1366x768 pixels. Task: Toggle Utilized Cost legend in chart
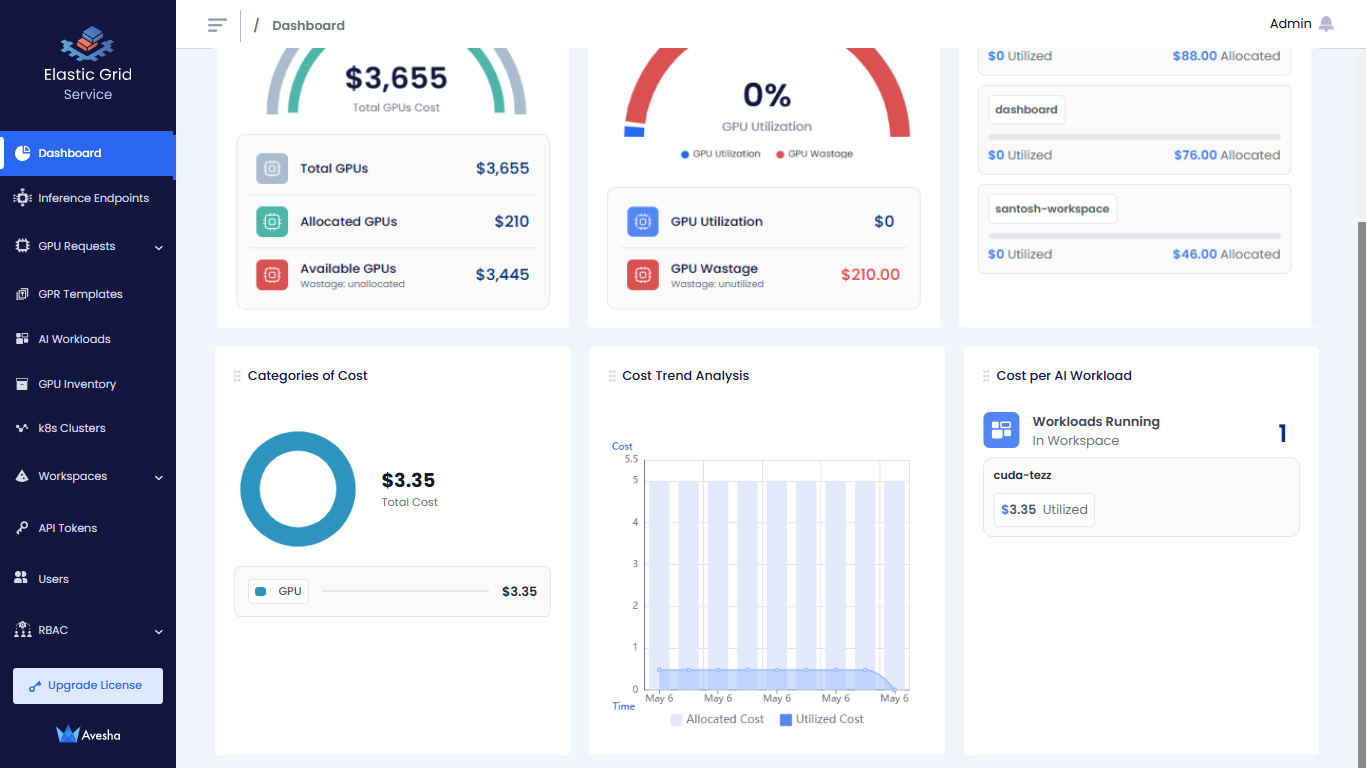coord(821,719)
